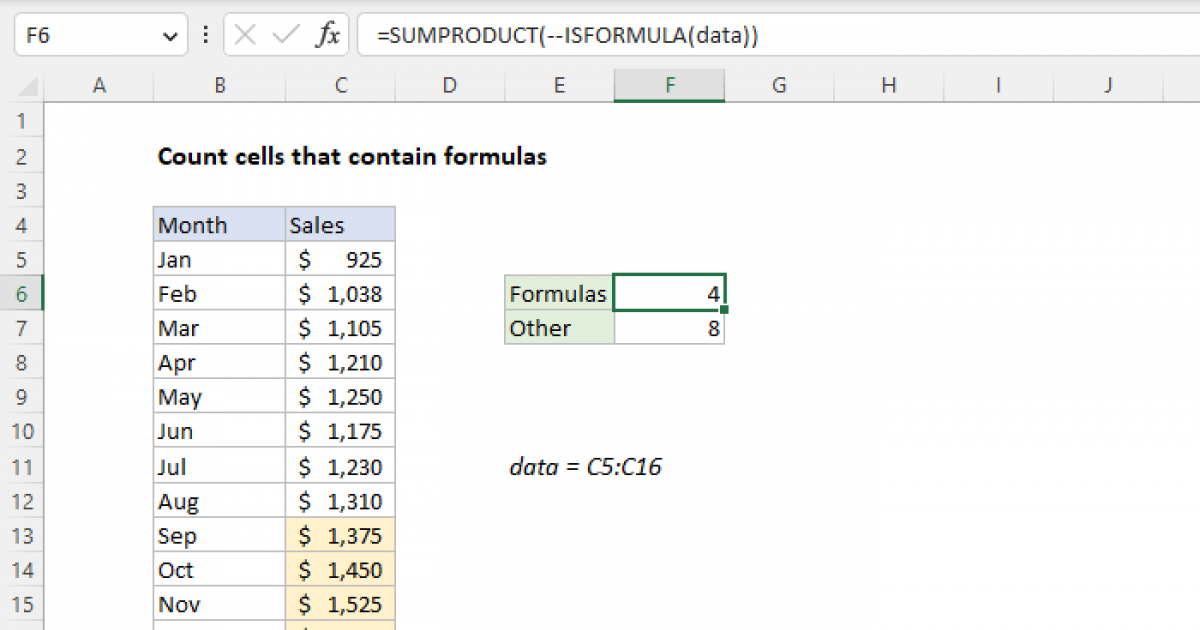Image resolution: width=1200 pixels, height=630 pixels.
Task: Select column B header
Action: 219,86
